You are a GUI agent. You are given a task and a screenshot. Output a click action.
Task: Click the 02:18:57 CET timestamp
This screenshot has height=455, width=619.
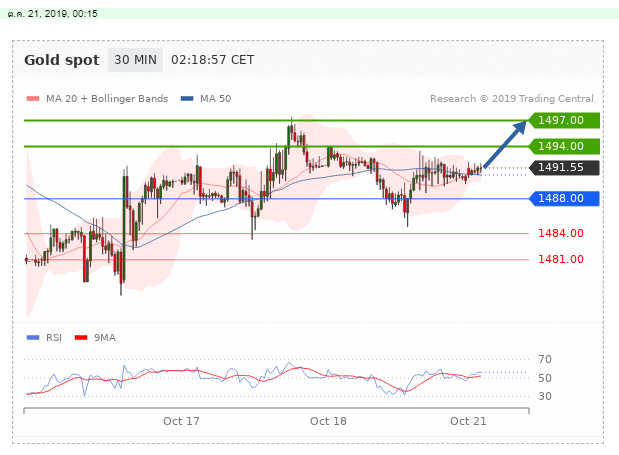[212, 60]
